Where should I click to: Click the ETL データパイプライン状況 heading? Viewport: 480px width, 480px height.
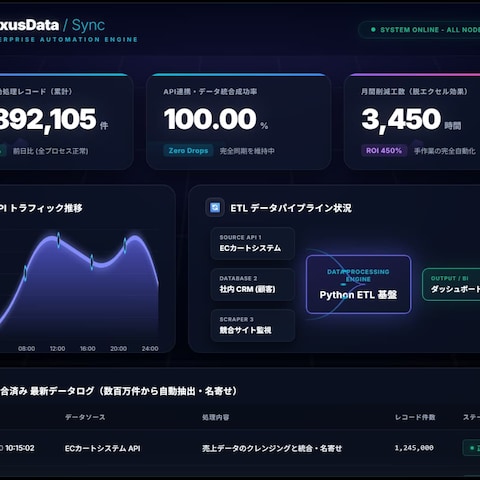point(291,208)
